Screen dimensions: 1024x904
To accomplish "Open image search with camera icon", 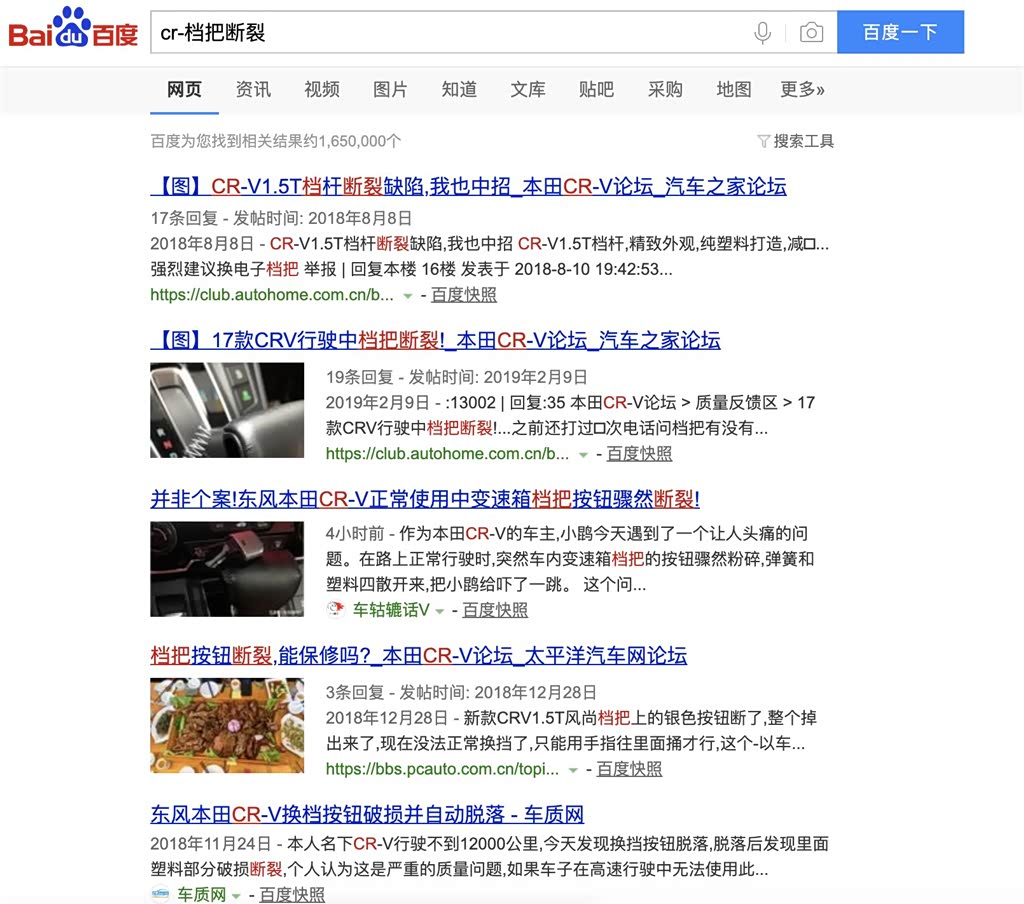I will point(811,32).
